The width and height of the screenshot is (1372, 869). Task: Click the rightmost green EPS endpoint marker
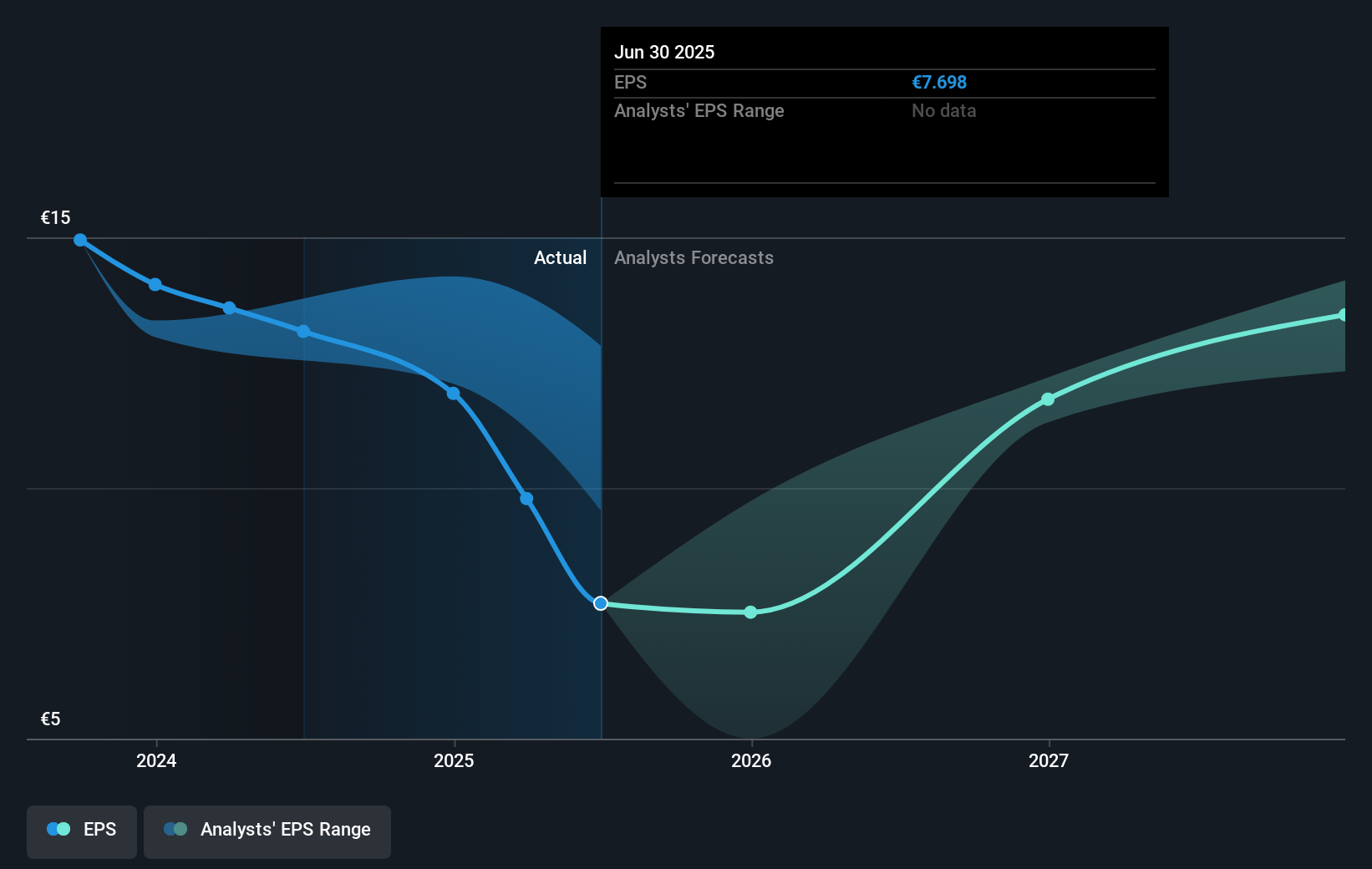(1344, 314)
